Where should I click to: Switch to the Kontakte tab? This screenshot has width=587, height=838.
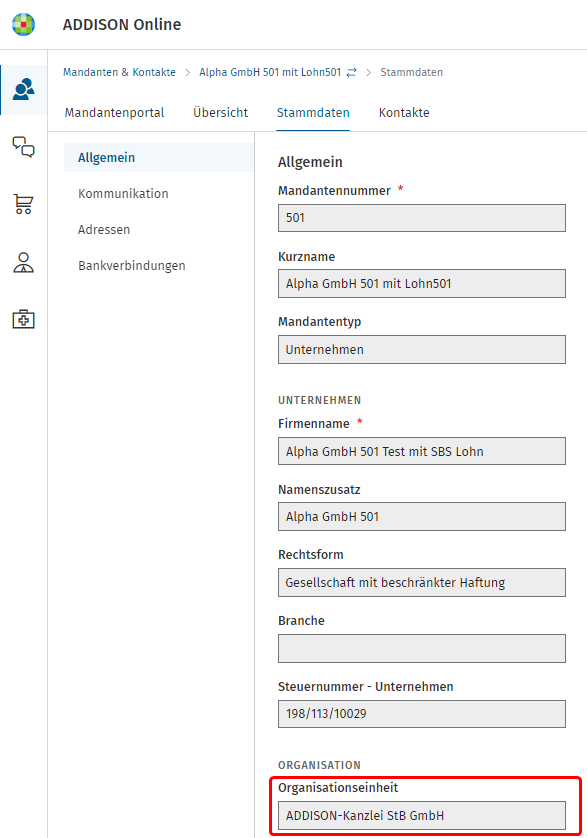coord(404,113)
